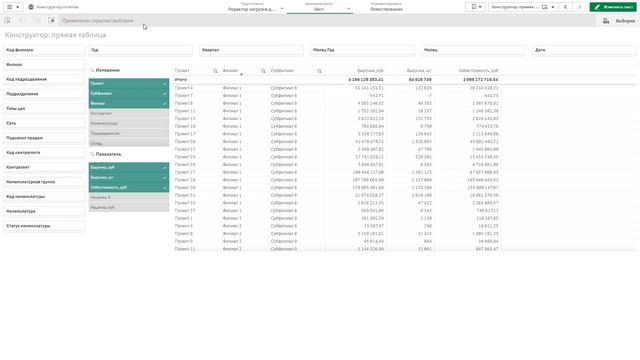Viewport: 640px width, 360px height.
Task: Go to the previous sheet arrow
Action: pos(565,7)
